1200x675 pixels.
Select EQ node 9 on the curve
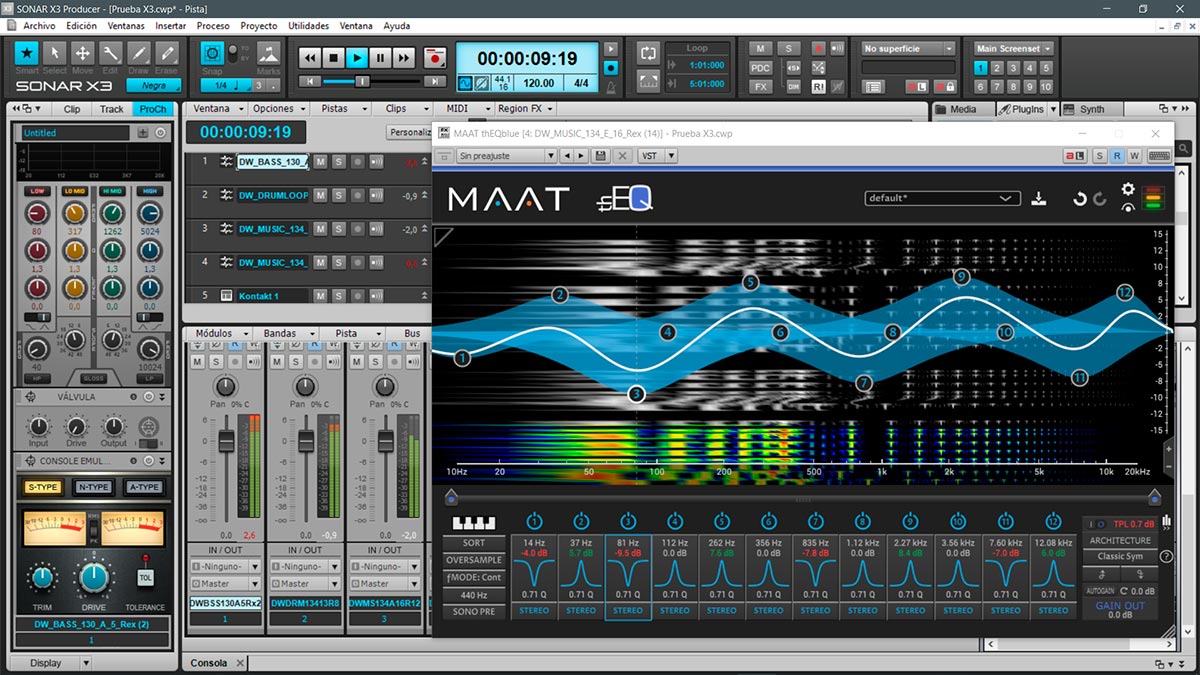[x=962, y=277]
